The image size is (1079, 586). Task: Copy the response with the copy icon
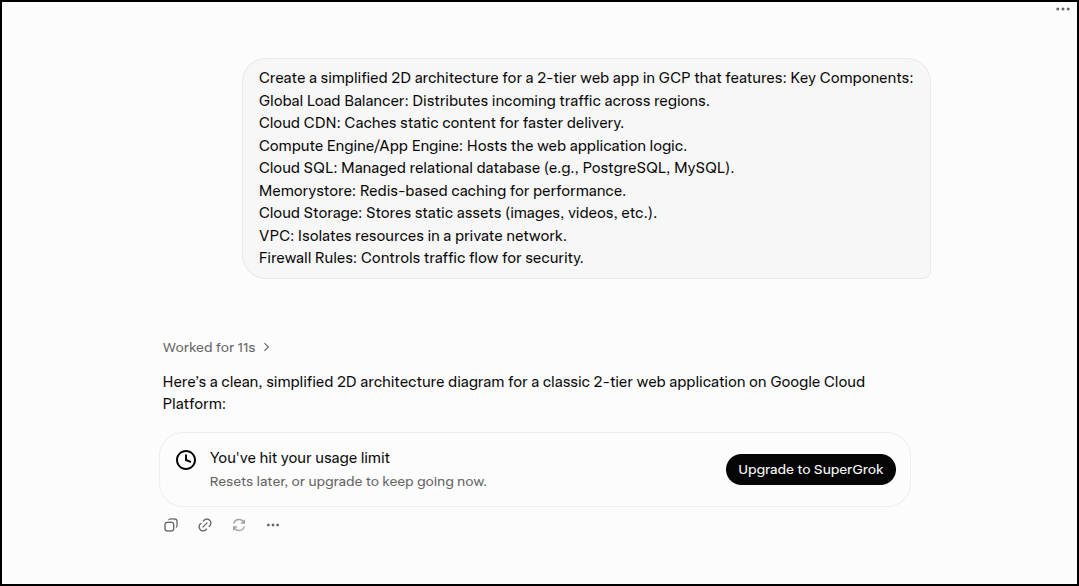(x=171, y=525)
